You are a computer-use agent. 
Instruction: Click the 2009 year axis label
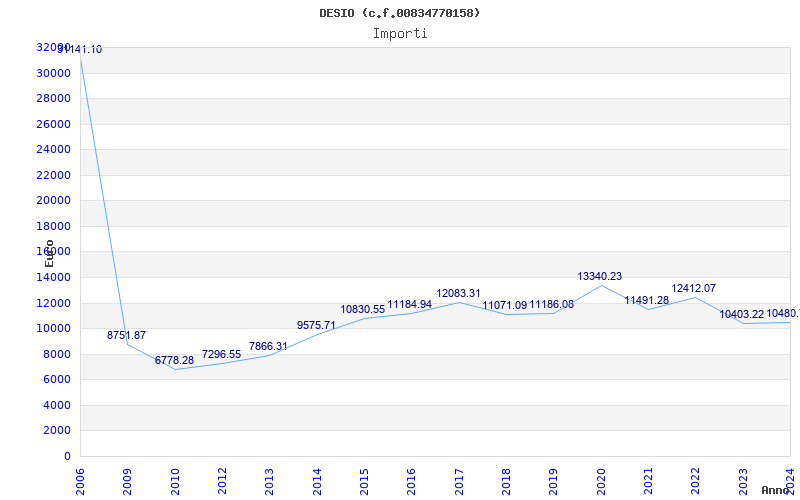[x=128, y=481]
